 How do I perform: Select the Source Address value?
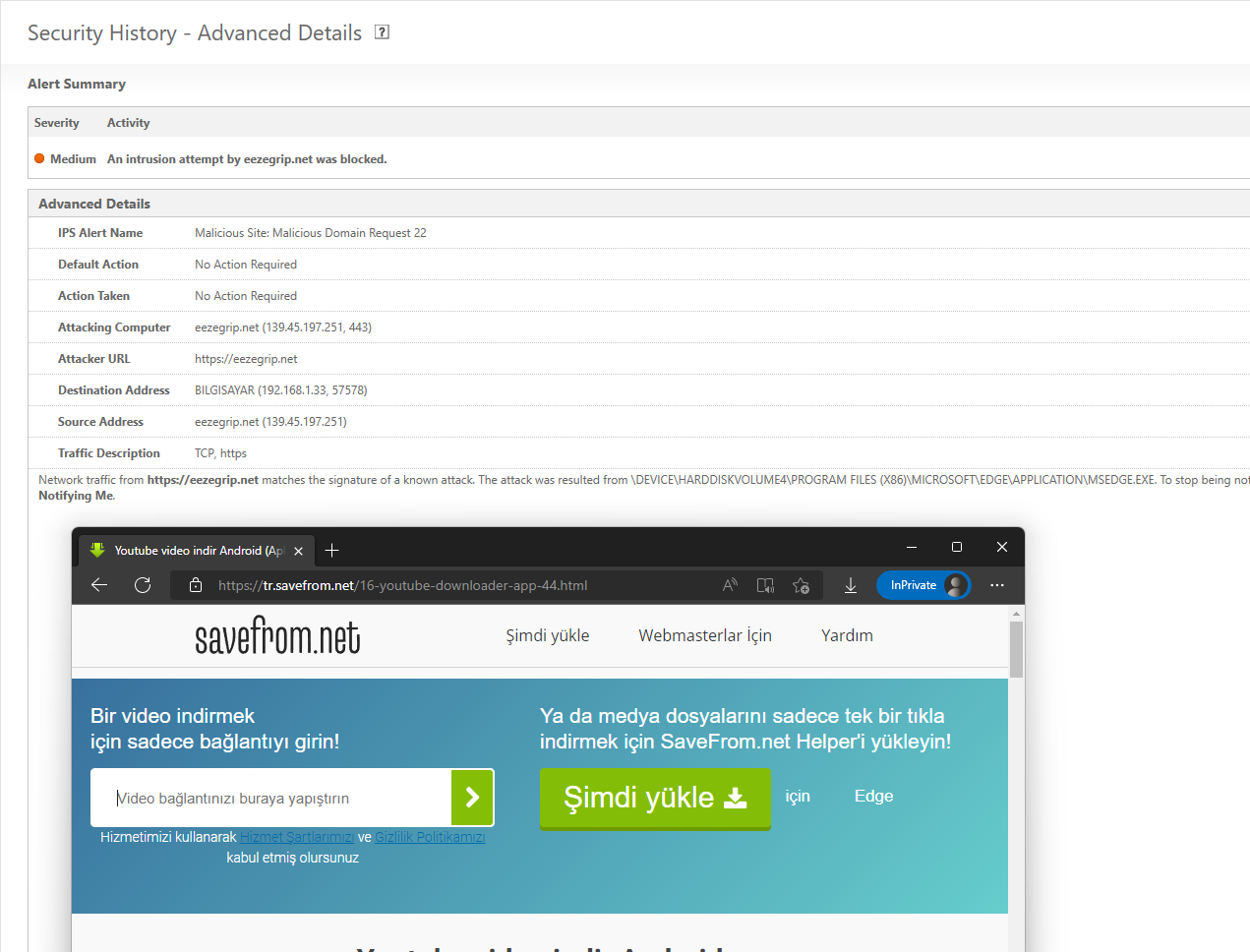[270, 422]
